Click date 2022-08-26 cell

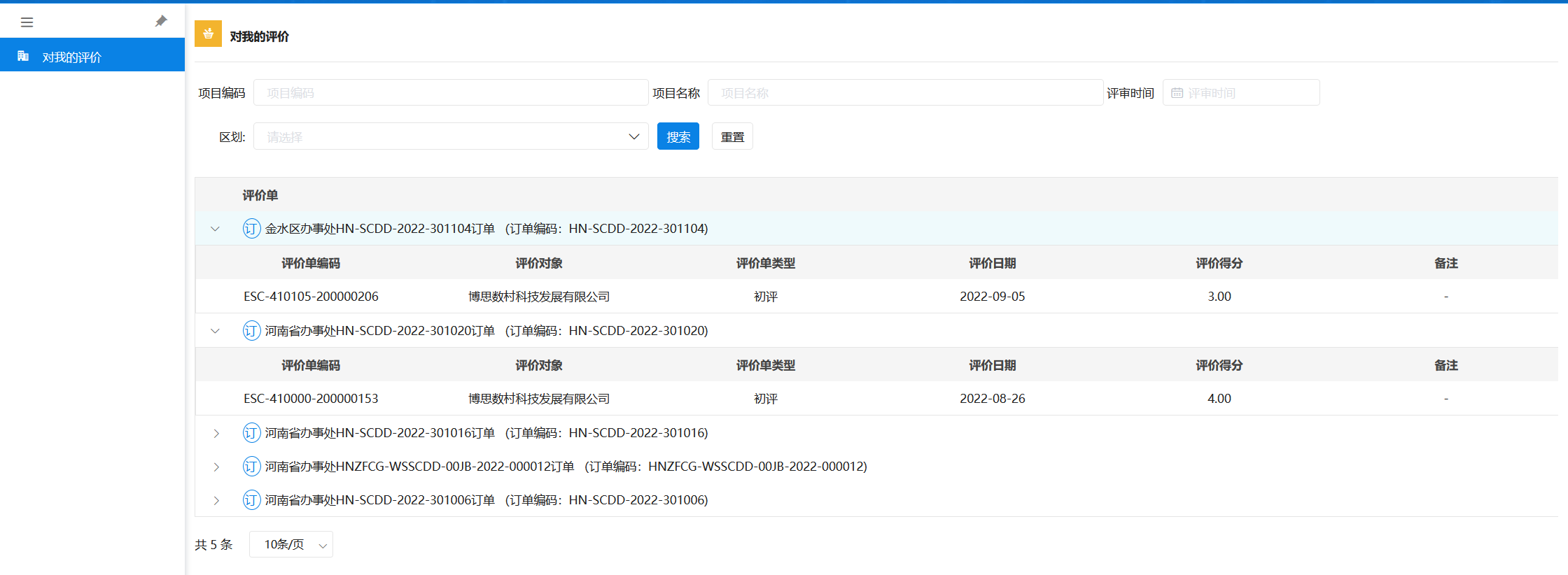(x=992, y=399)
